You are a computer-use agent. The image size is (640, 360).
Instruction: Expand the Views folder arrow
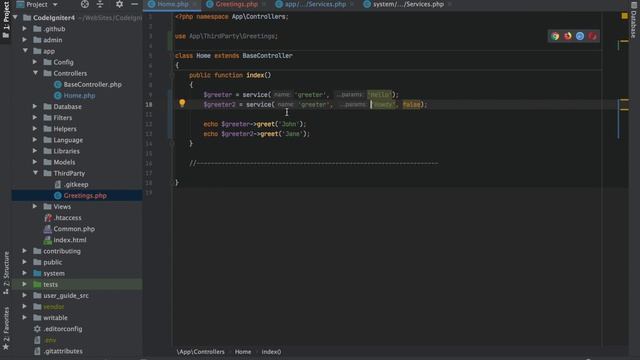[35, 207]
